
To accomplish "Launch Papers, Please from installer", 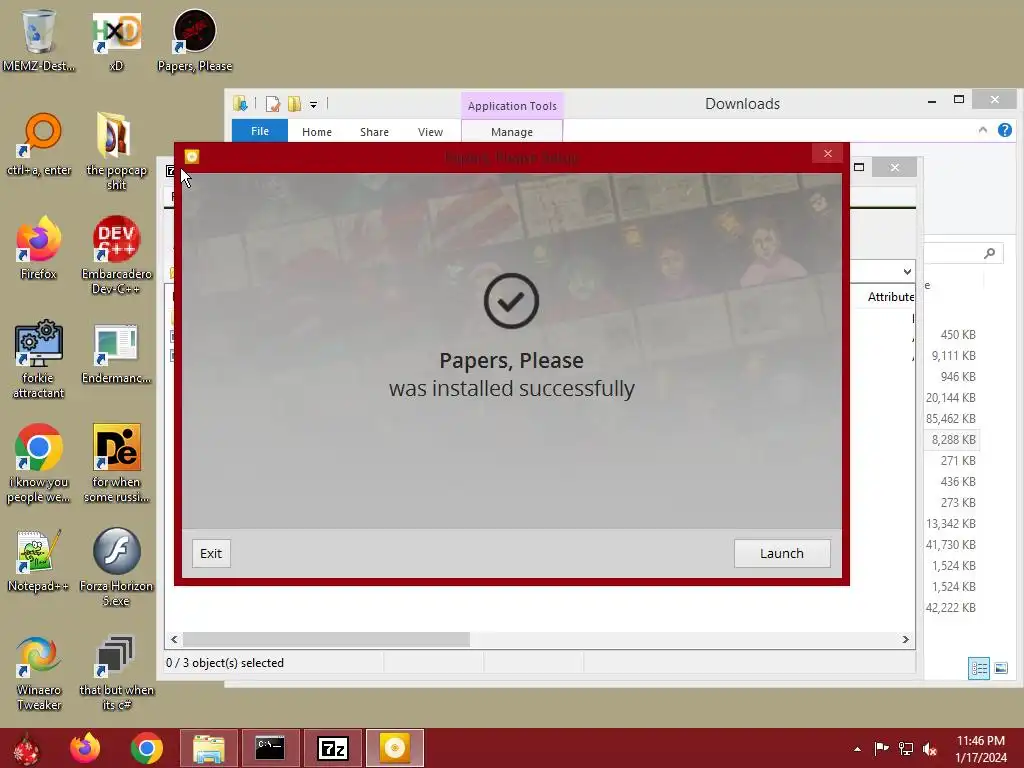I will click(782, 553).
